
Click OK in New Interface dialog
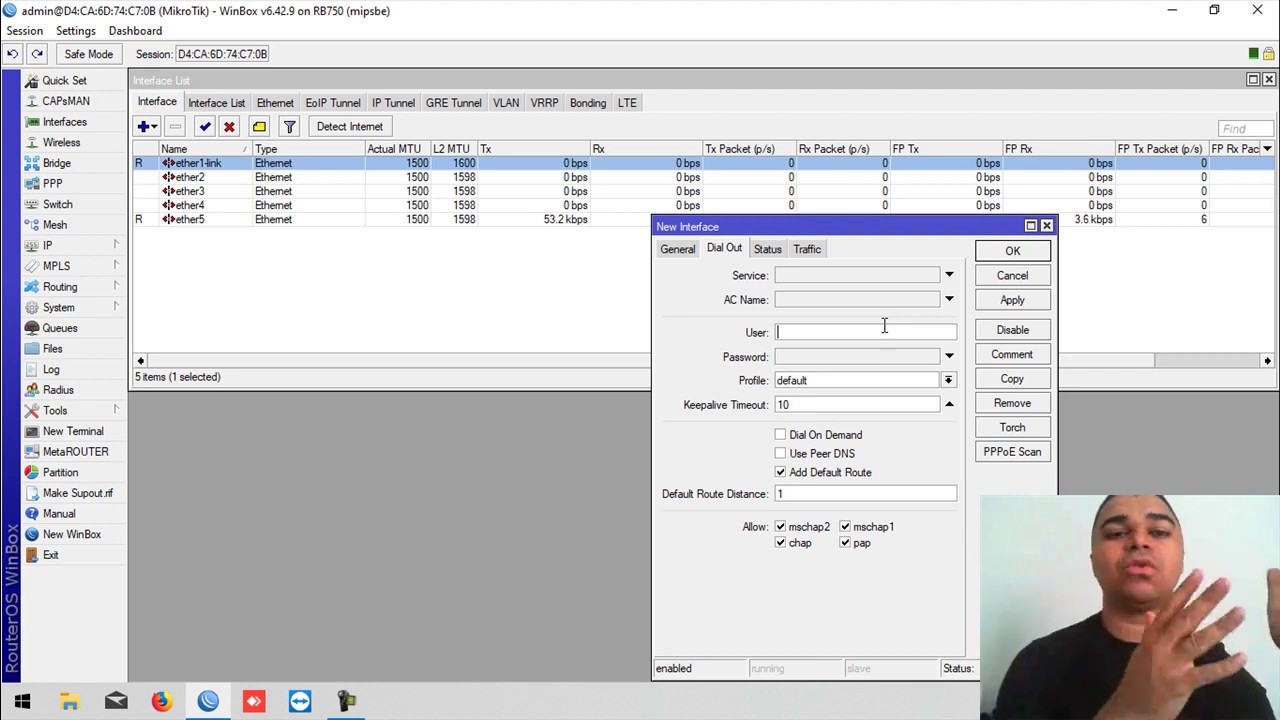pyautogui.click(x=1012, y=251)
